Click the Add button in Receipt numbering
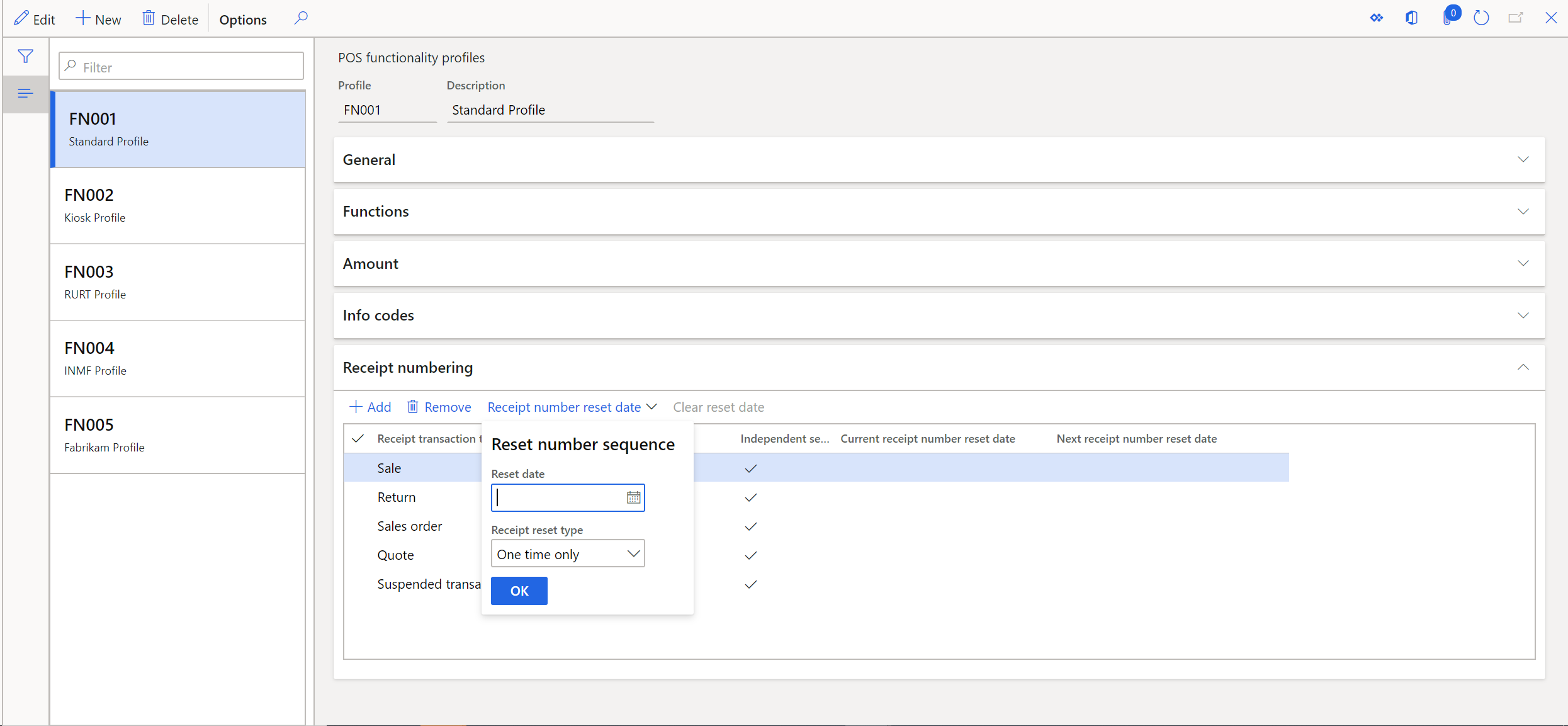The width and height of the screenshot is (1568, 726). [371, 407]
